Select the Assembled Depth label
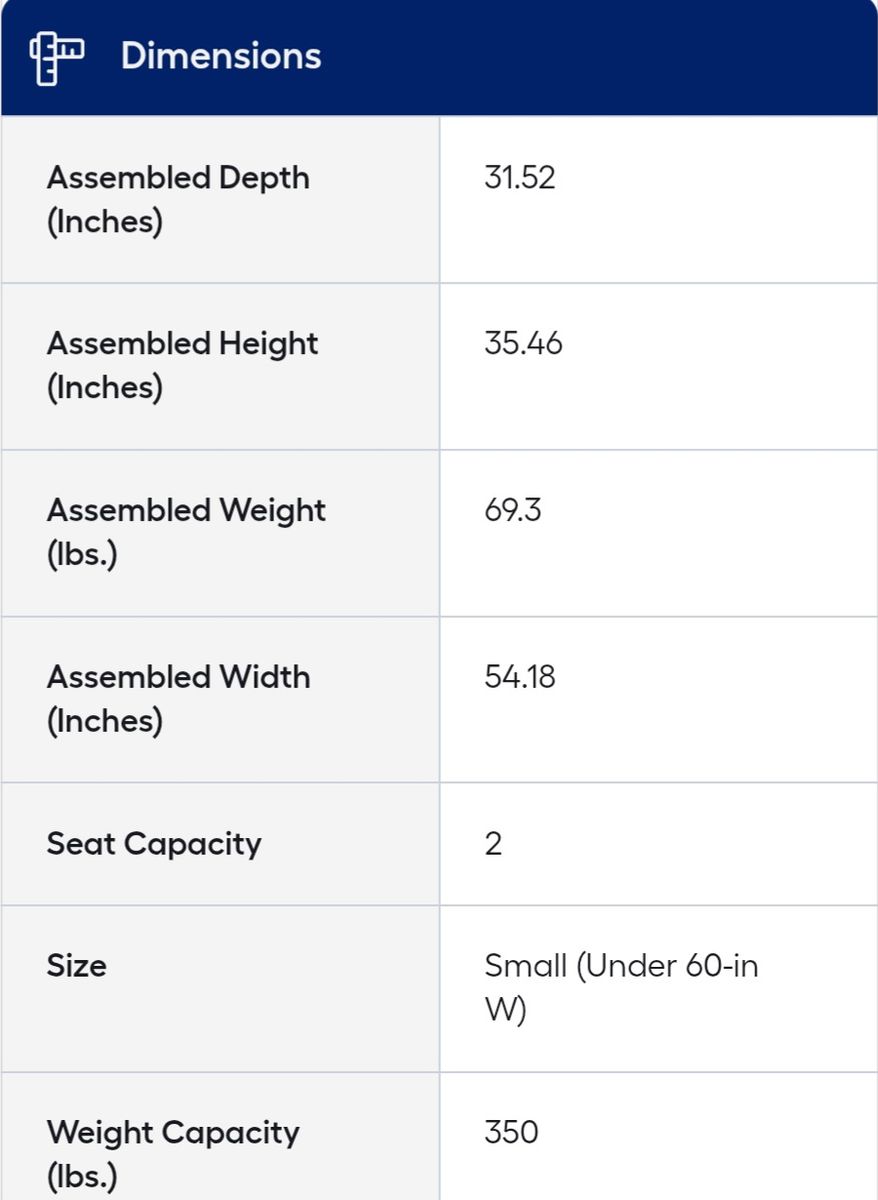The image size is (878, 1200). click(178, 179)
